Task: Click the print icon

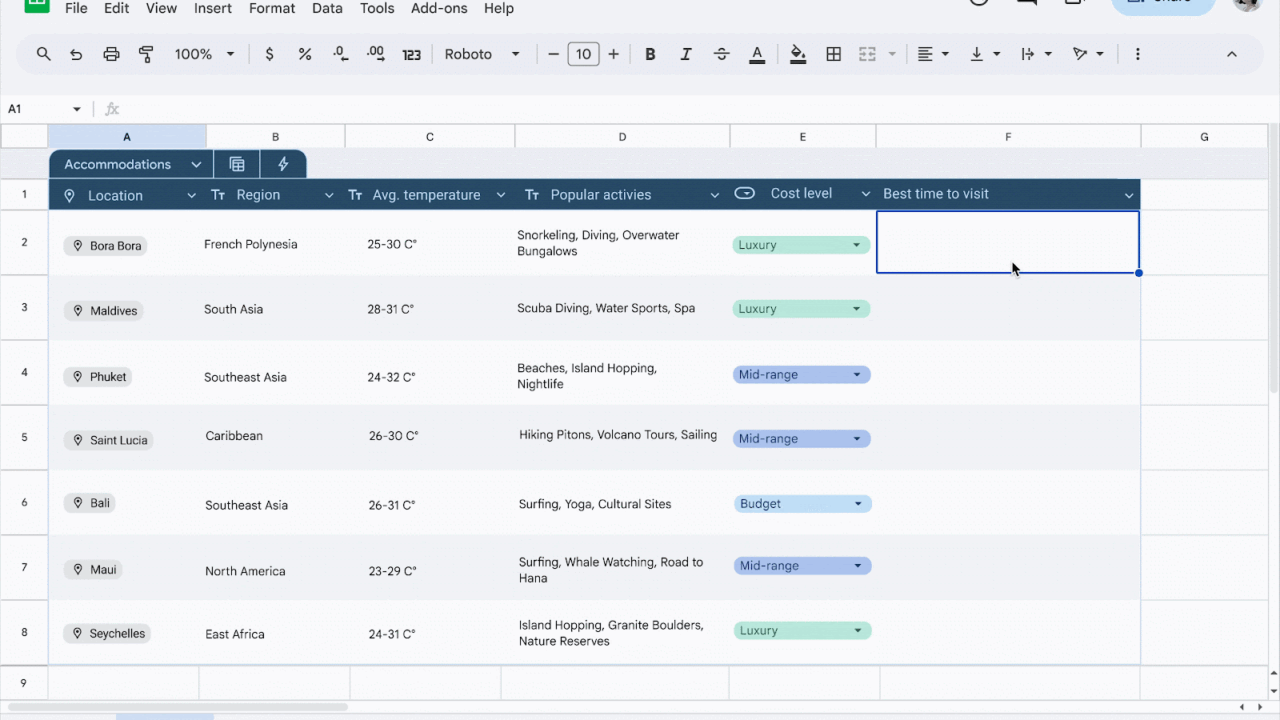Action: pos(111,55)
